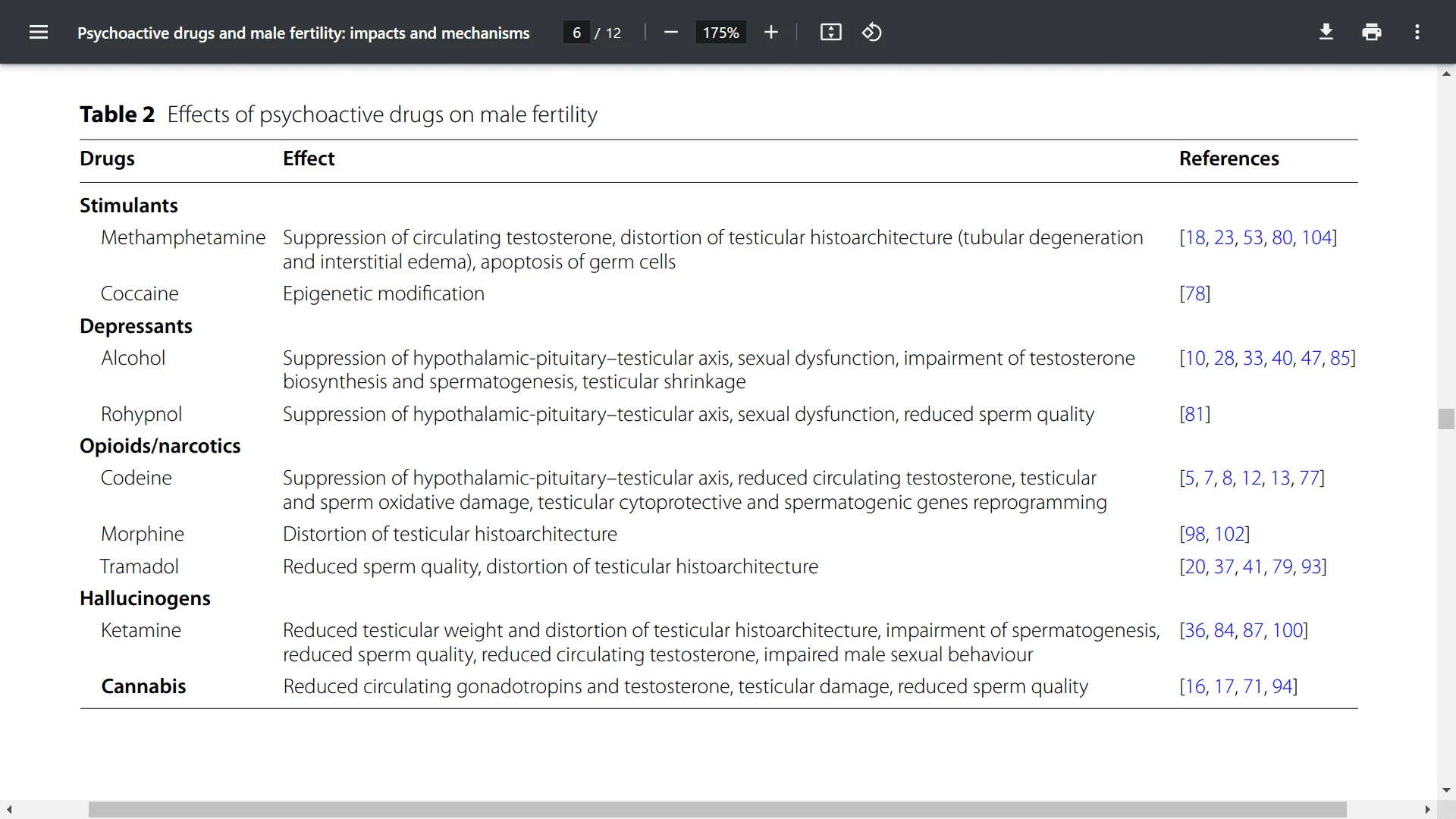Open reference 87 link

(x=1253, y=630)
